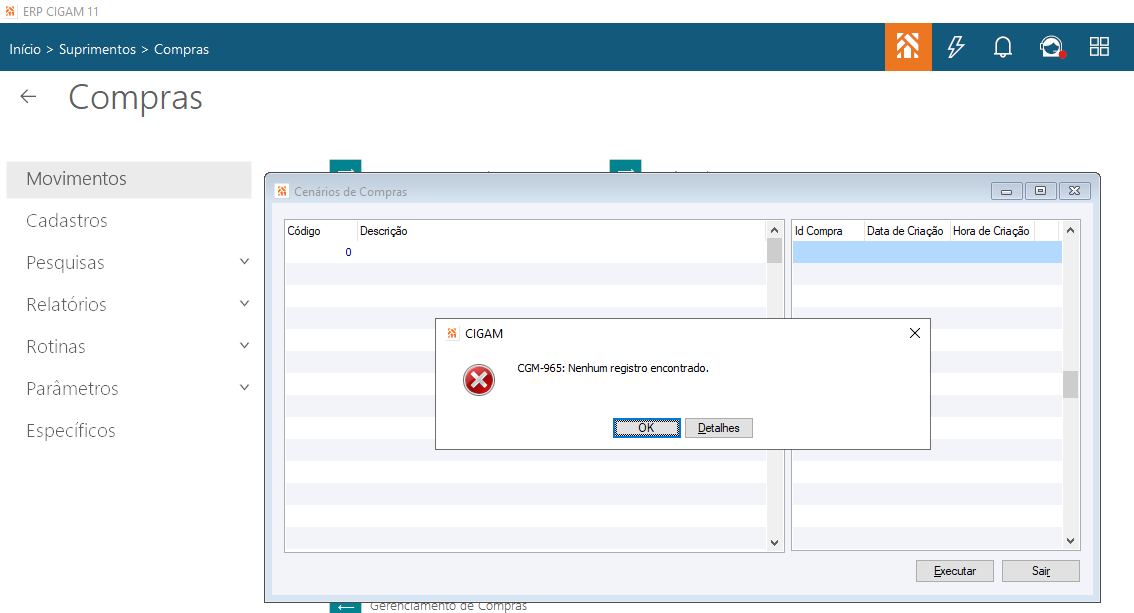Expand the Pesquisas chevron
Viewport: 1134px width, 613px height.
coord(244,262)
